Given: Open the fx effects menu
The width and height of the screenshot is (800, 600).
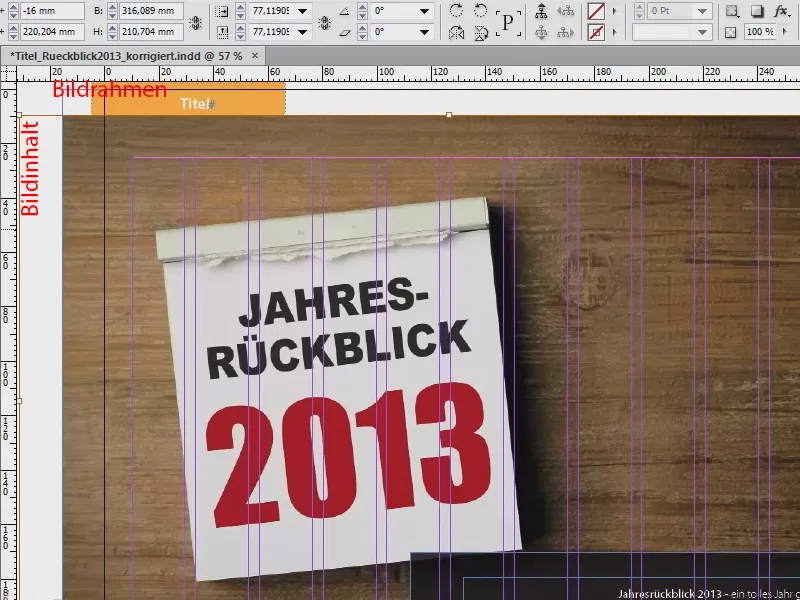Looking at the screenshot, I should 781,11.
